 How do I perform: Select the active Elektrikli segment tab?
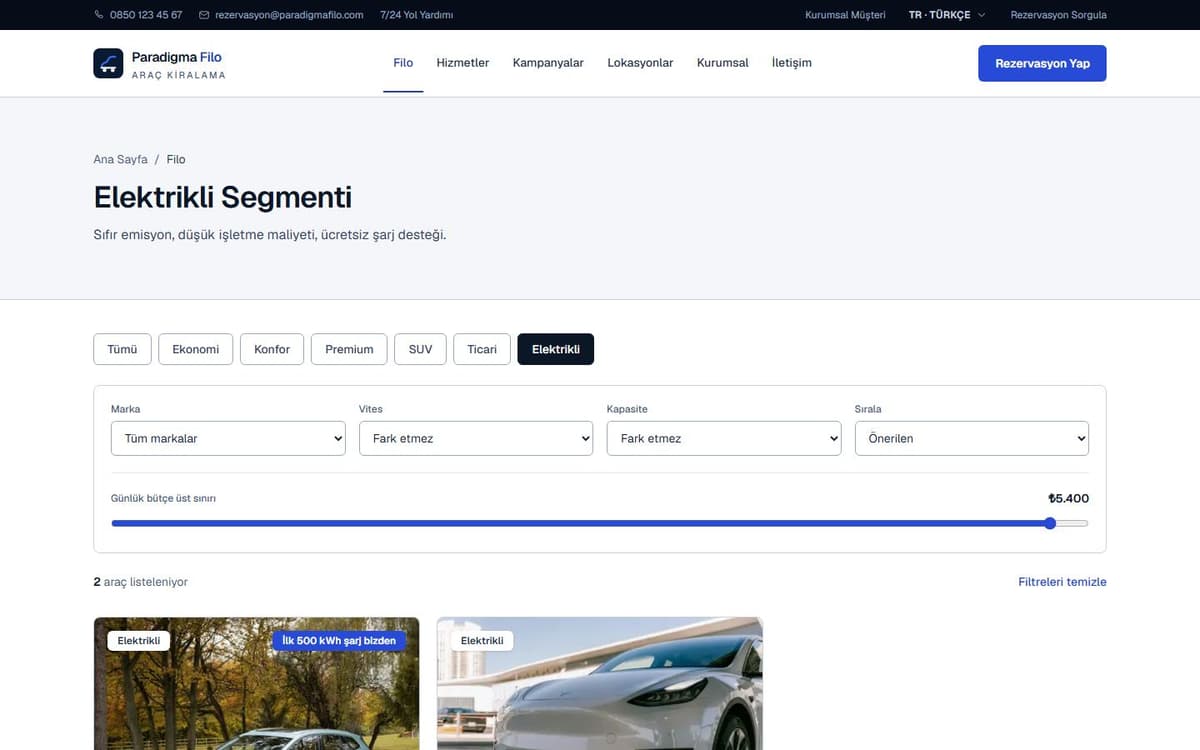click(x=556, y=349)
